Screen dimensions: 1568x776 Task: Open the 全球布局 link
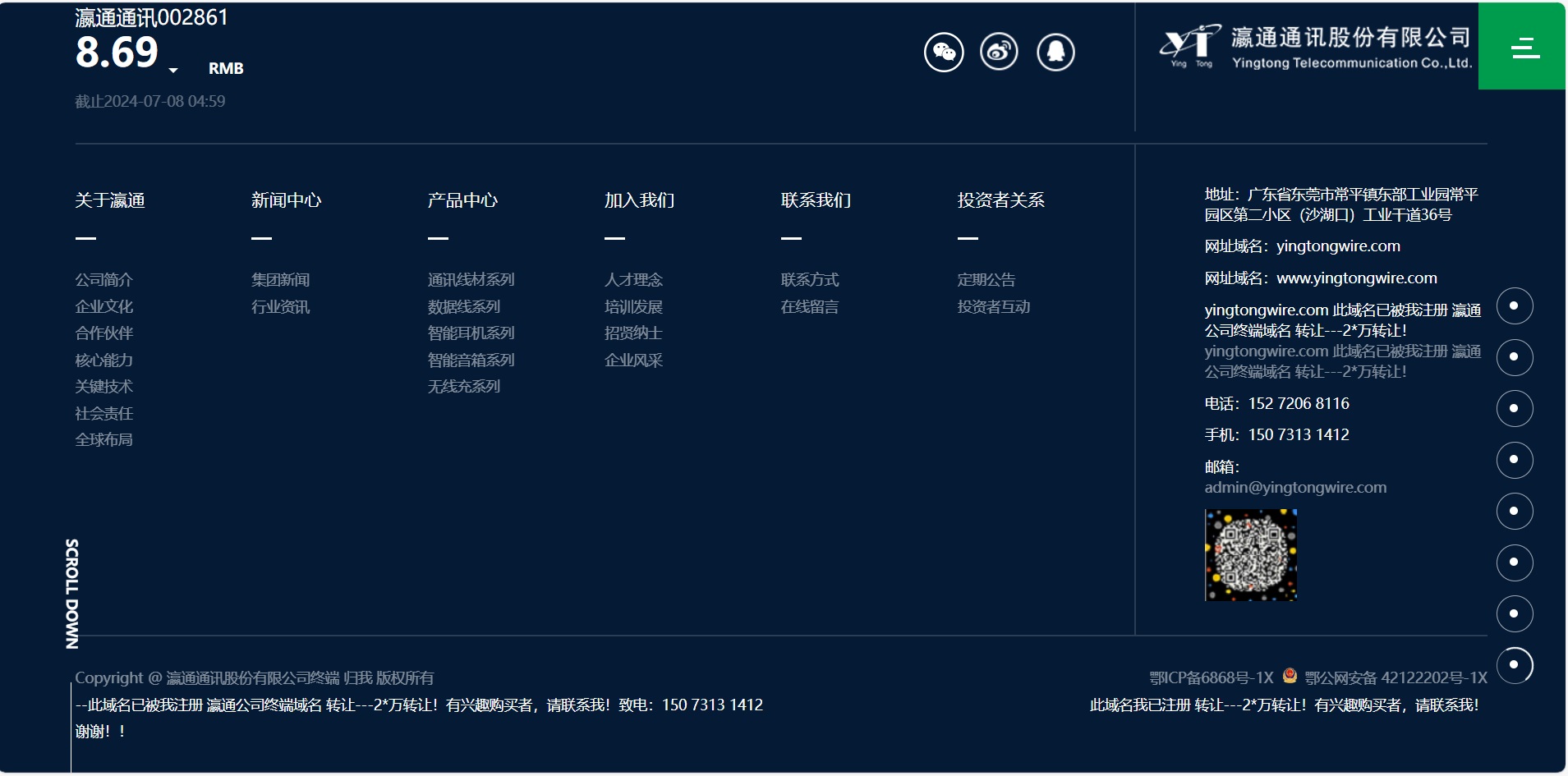point(103,440)
